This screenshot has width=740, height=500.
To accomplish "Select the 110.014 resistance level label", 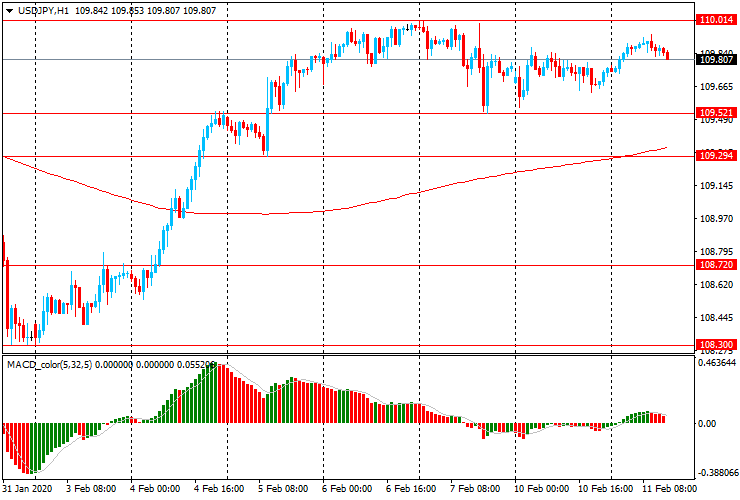I will click(716, 19).
